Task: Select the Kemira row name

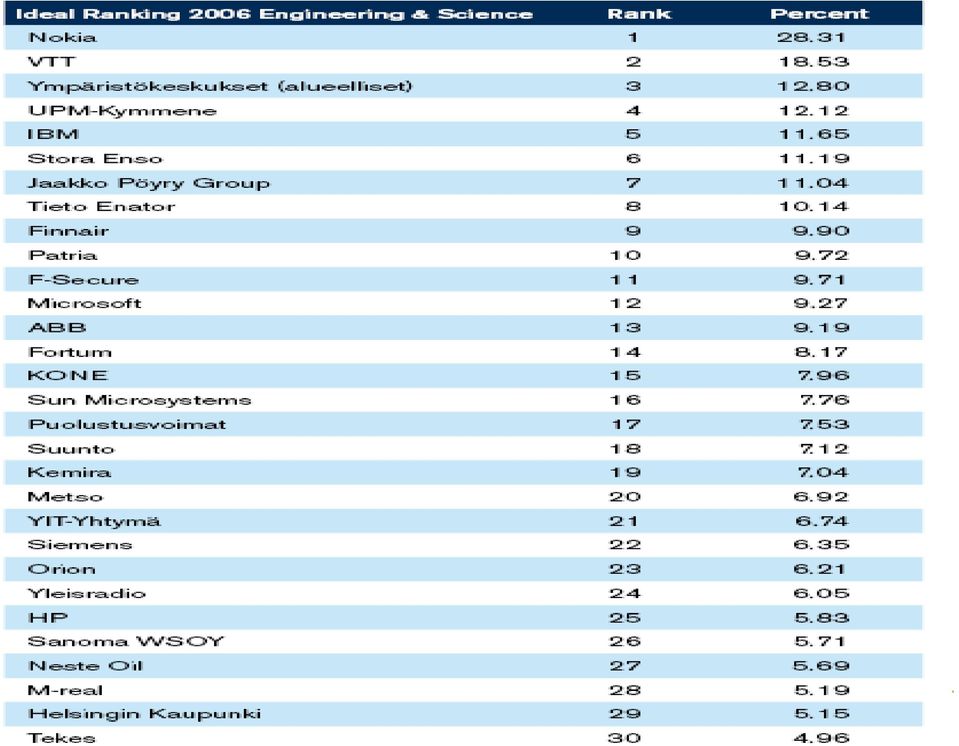Action: point(69,472)
